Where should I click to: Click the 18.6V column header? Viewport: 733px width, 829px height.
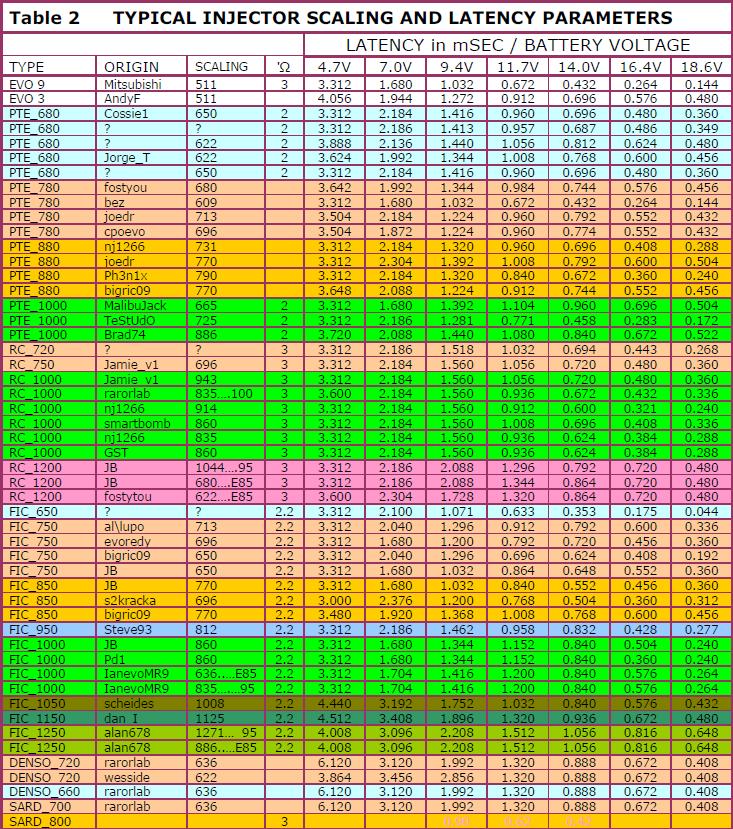coord(703,67)
